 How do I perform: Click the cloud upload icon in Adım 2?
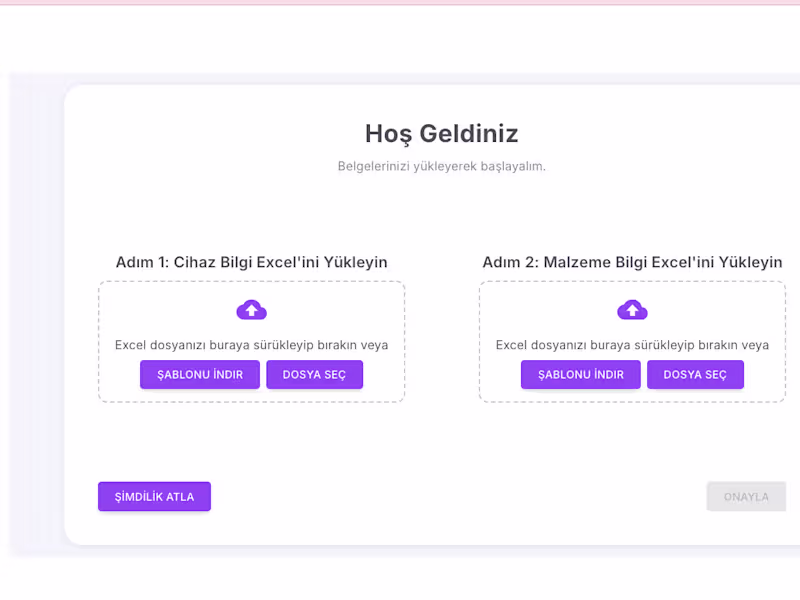coord(631,309)
